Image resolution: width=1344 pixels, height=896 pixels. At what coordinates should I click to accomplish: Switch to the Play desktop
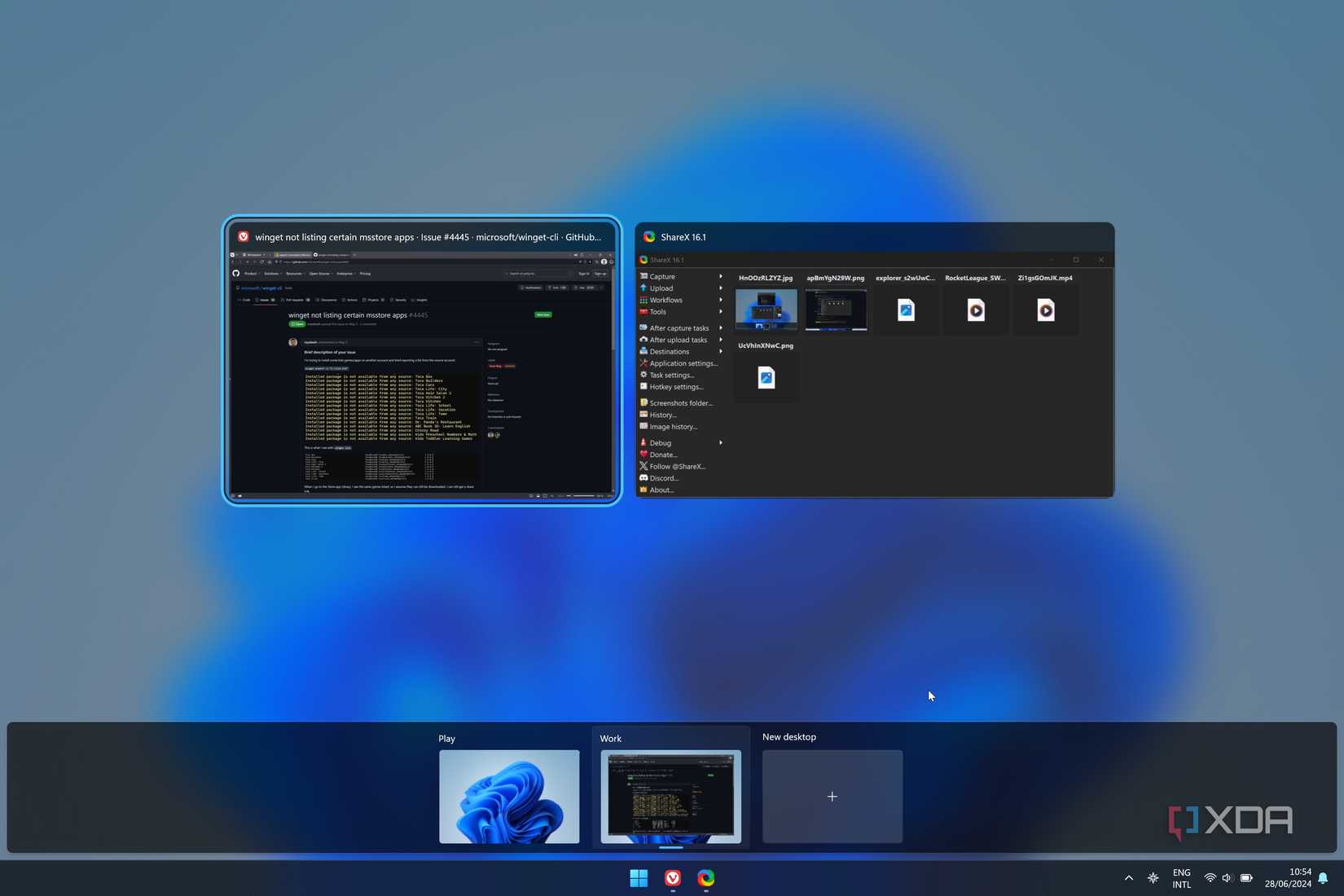coord(509,796)
